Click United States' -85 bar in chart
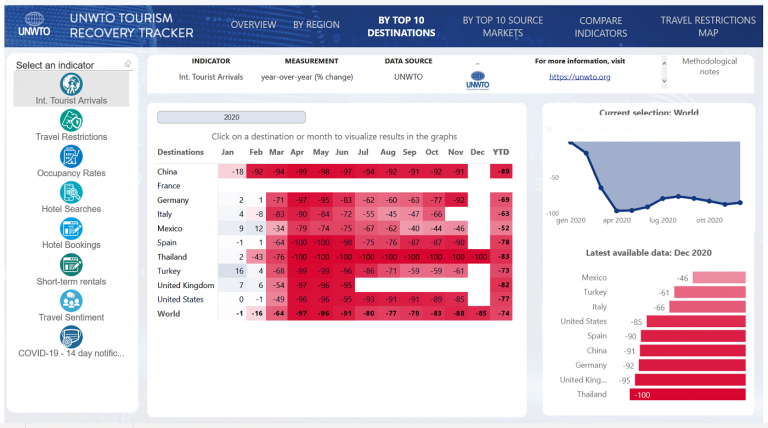Image resolution: width=768 pixels, height=428 pixels. [x=696, y=321]
